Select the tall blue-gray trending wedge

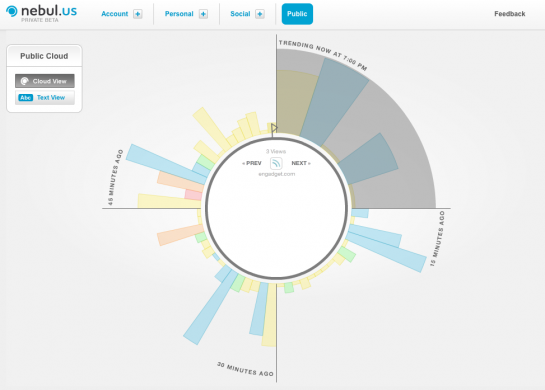pyautogui.click(x=334, y=101)
